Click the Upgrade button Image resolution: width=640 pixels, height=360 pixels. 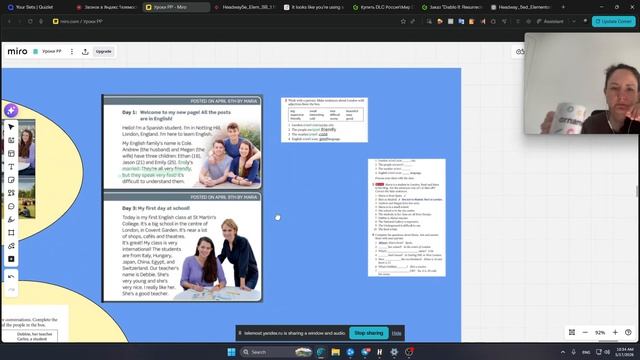[x=103, y=51]
